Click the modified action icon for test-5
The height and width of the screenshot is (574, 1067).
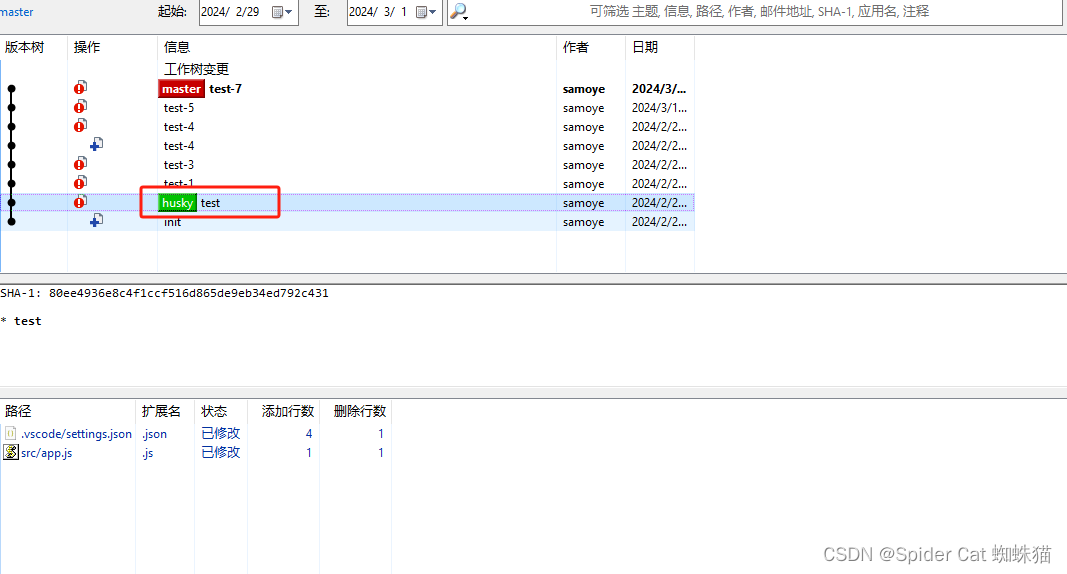(x=80, y=107)
